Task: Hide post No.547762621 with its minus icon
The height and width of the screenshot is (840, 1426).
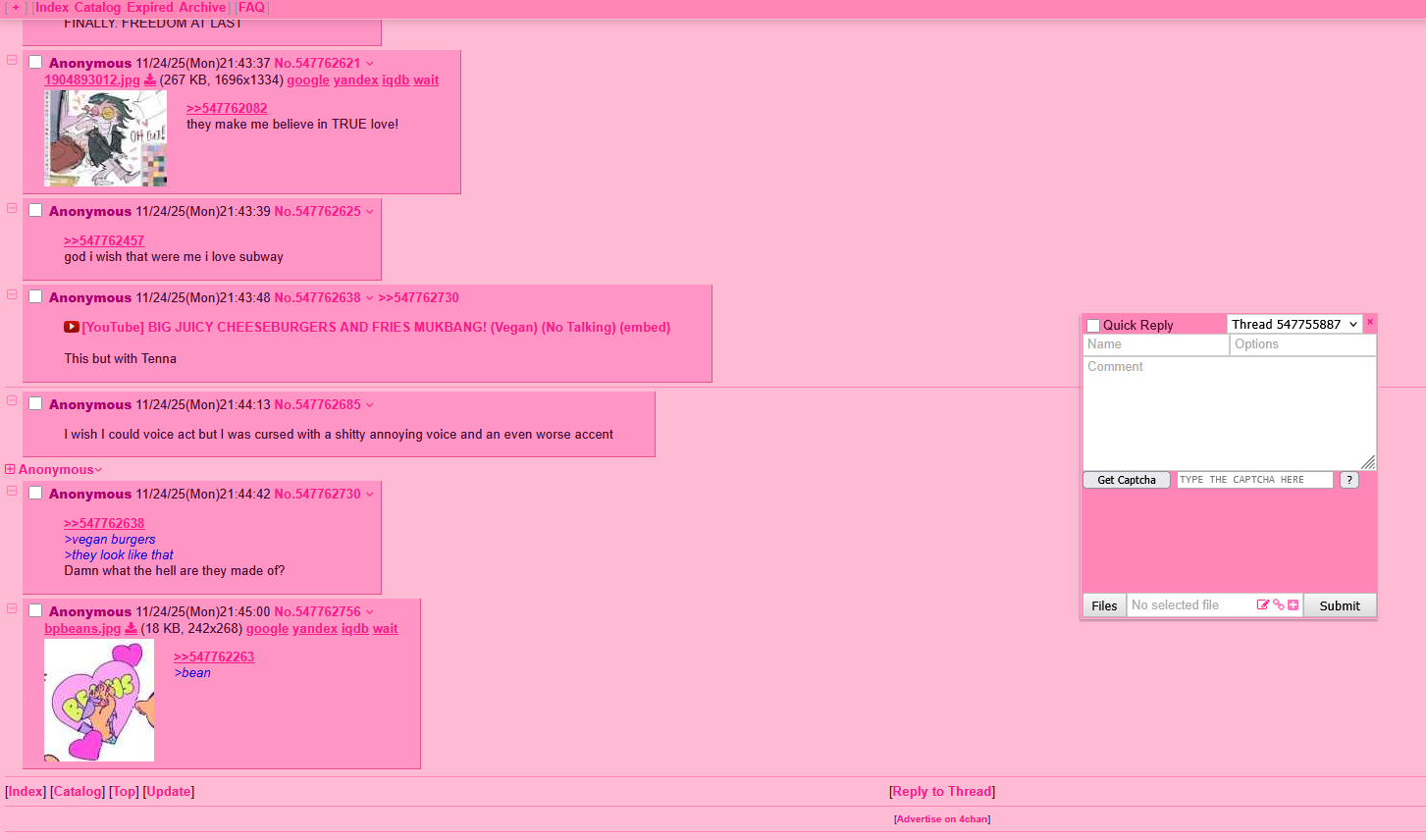Action: (12, 60)
